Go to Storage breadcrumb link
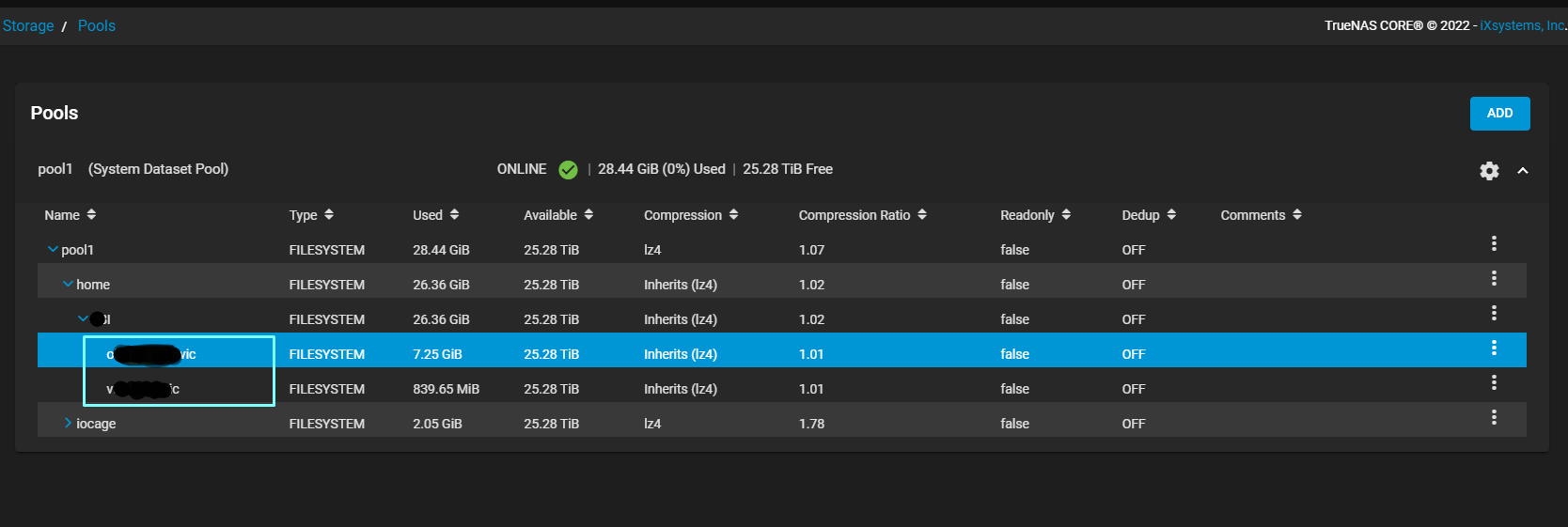 pyautogui.click(x=28, y=26)
